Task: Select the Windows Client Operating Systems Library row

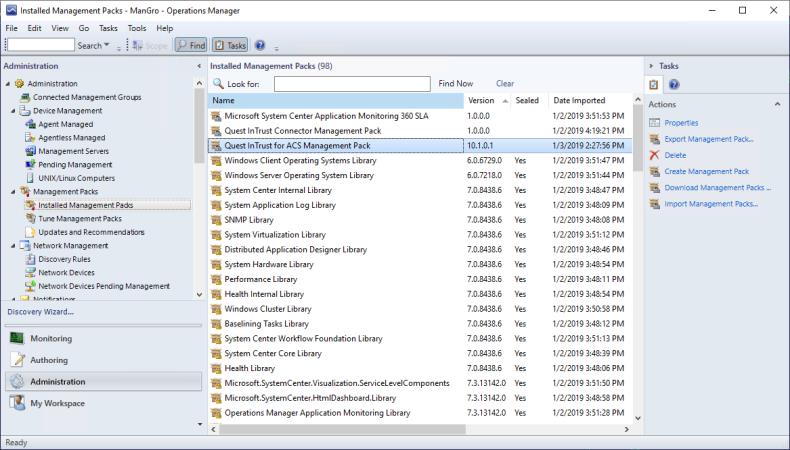Action: click(420, 161)
